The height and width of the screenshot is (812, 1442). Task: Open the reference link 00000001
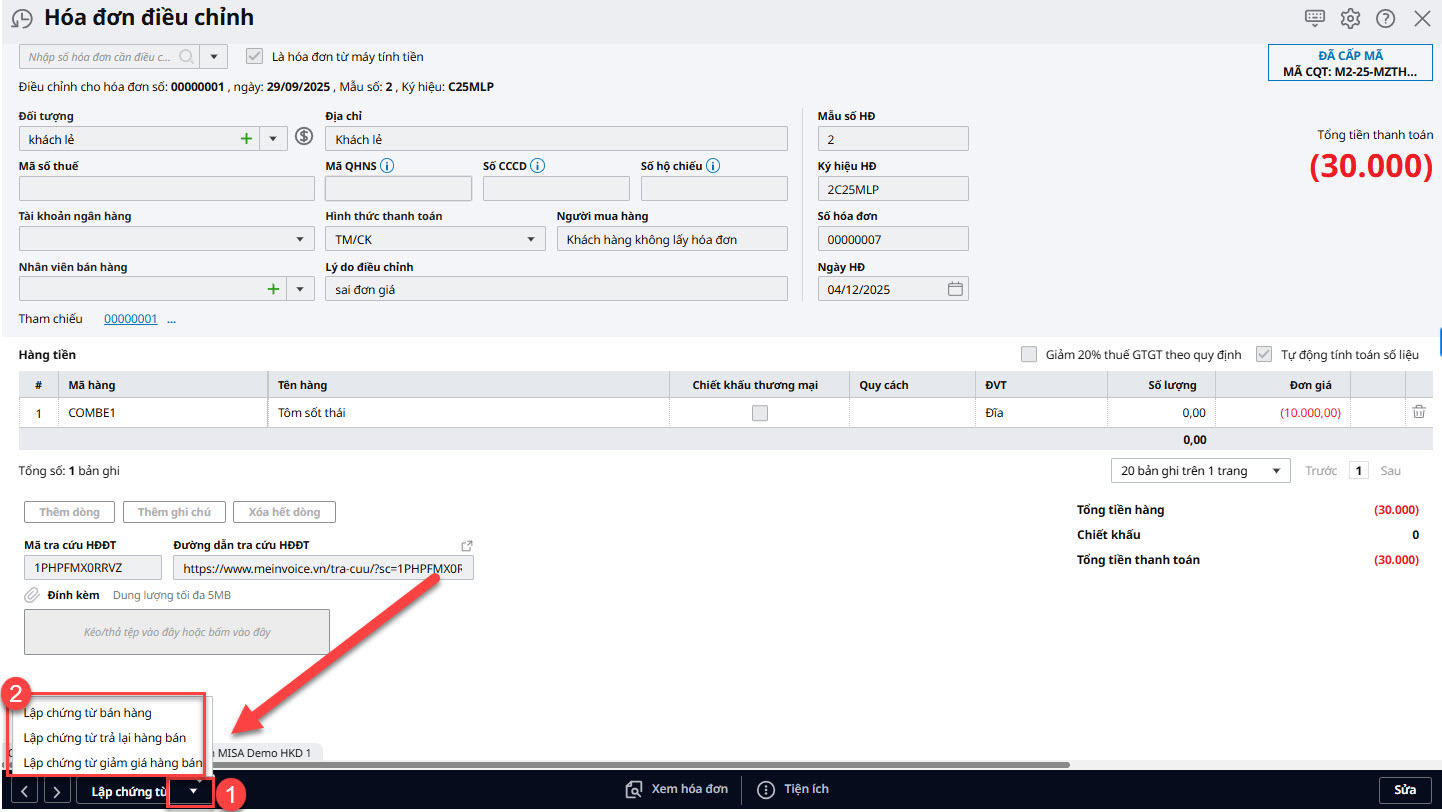[x=130, y=319]
